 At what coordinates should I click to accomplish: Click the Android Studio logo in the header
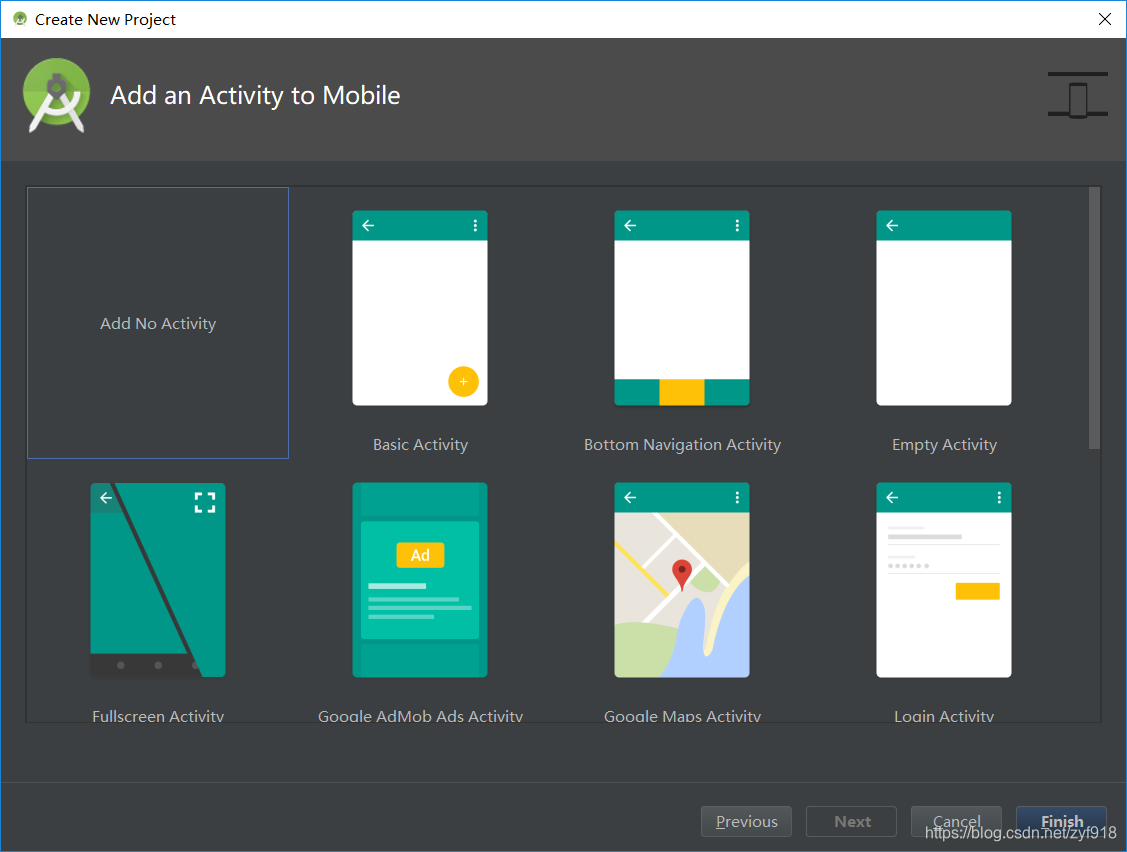pos(56,96)
